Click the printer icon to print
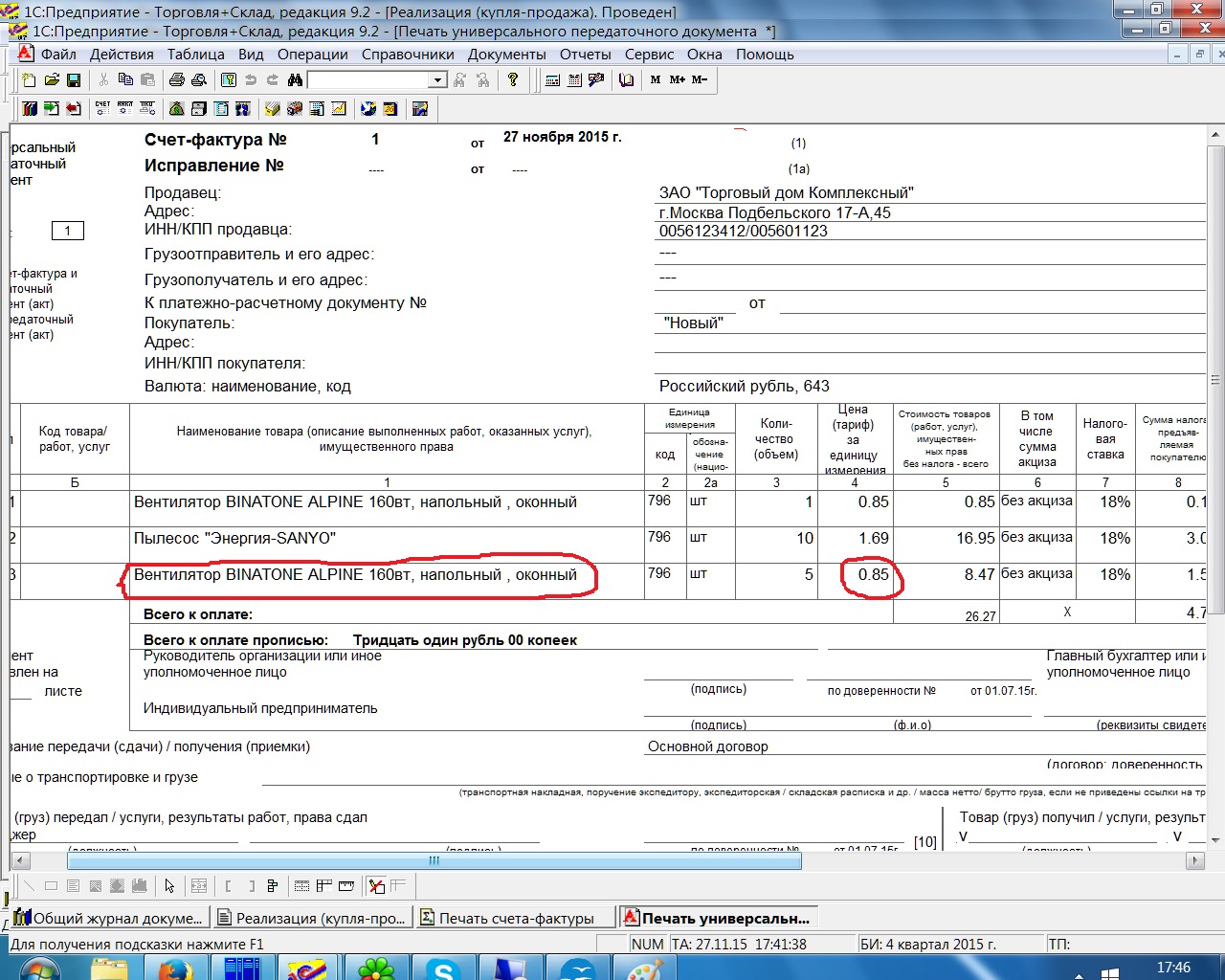The image size is (1225, 980). (177, 80)
